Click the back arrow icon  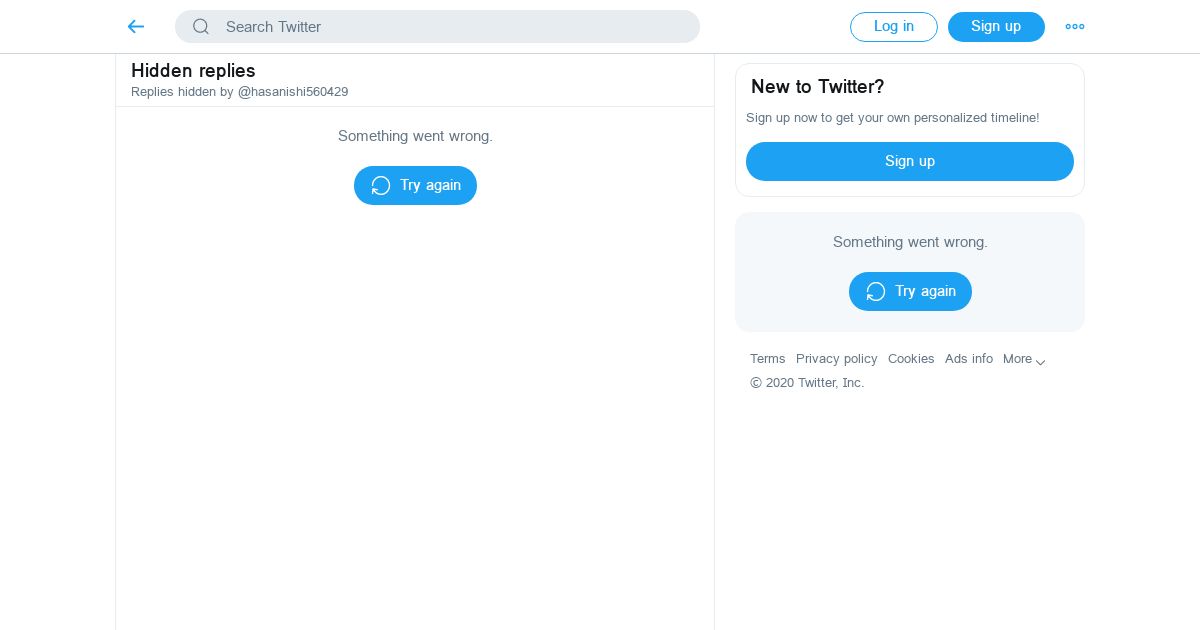(x=136, y=27)
